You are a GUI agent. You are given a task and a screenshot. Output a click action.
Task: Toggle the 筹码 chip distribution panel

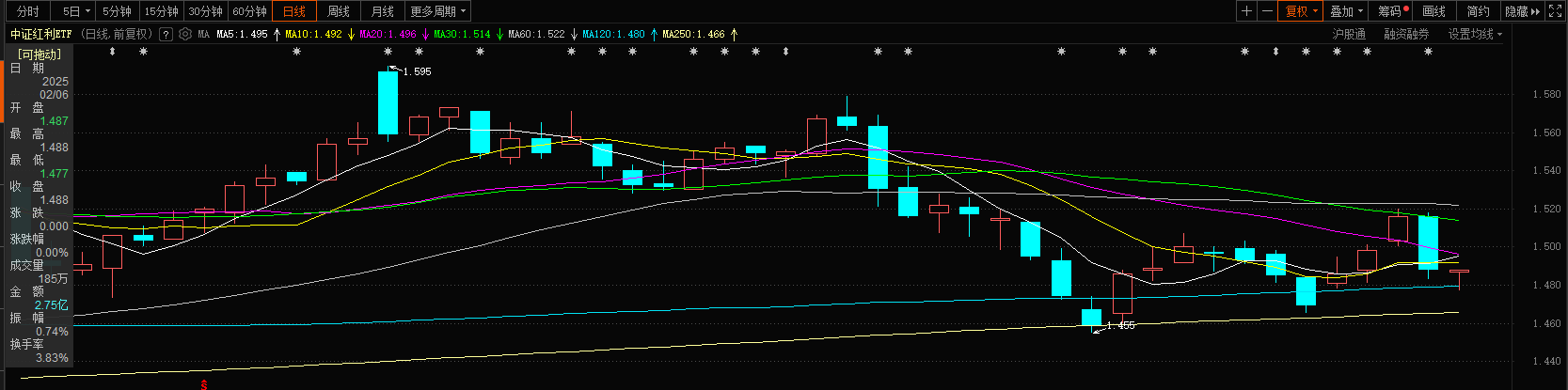click(x=1391, y=11)
